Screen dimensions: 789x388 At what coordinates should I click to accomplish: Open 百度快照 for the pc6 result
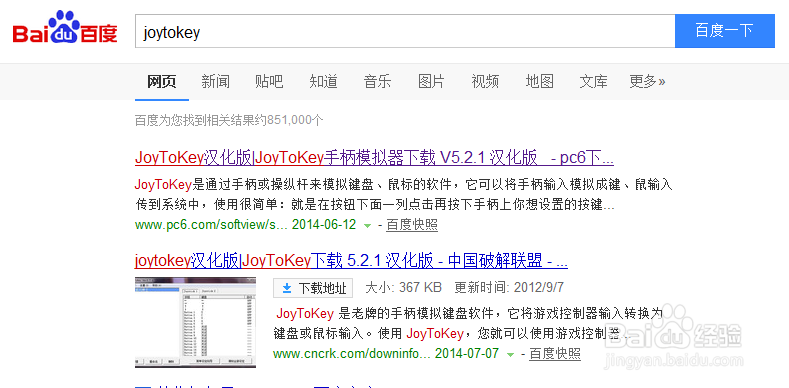click(412, 225)
